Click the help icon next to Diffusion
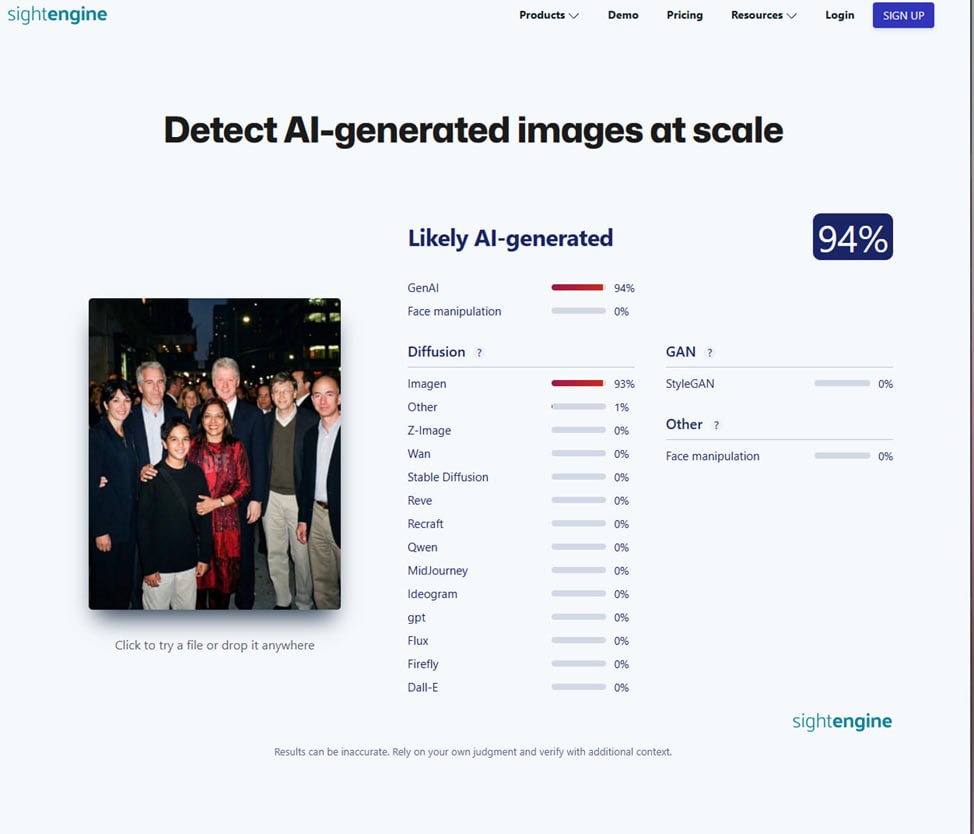 [479, 353]
